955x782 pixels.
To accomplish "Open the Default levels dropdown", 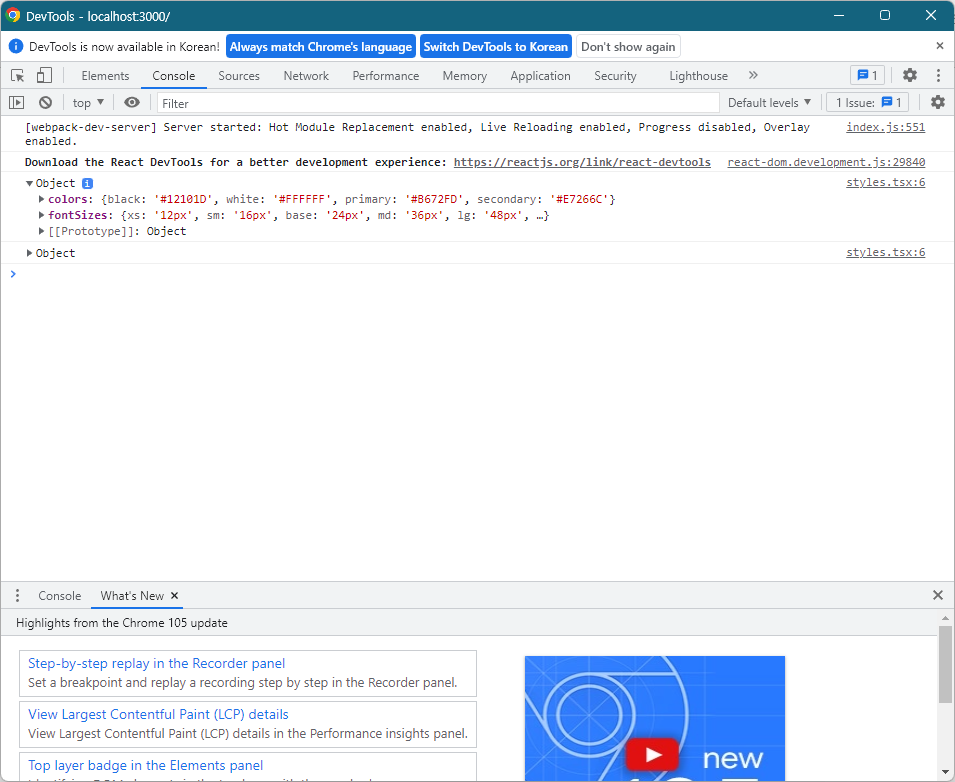I will click(769, 103).
